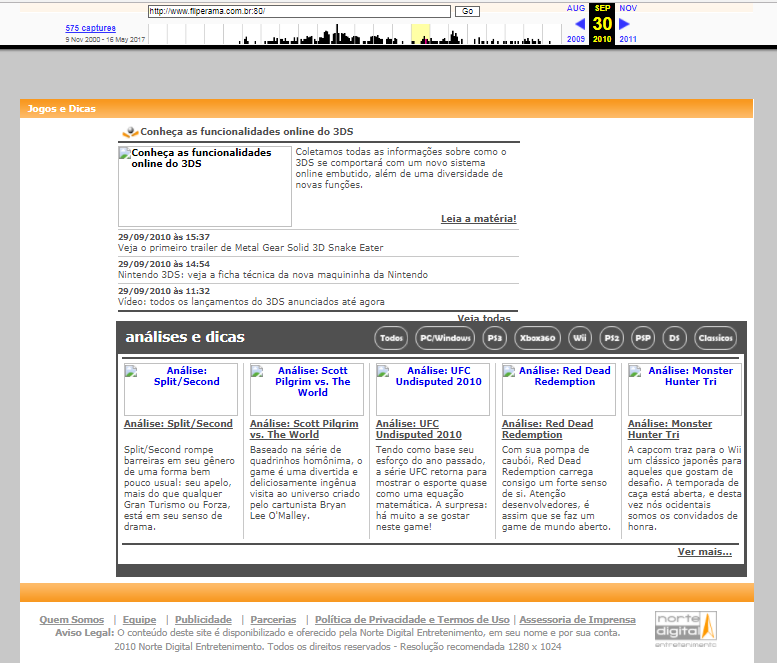Click the previous capture blue arrow
The height and width of the screenshot is (663, 777).
point(580,23)
